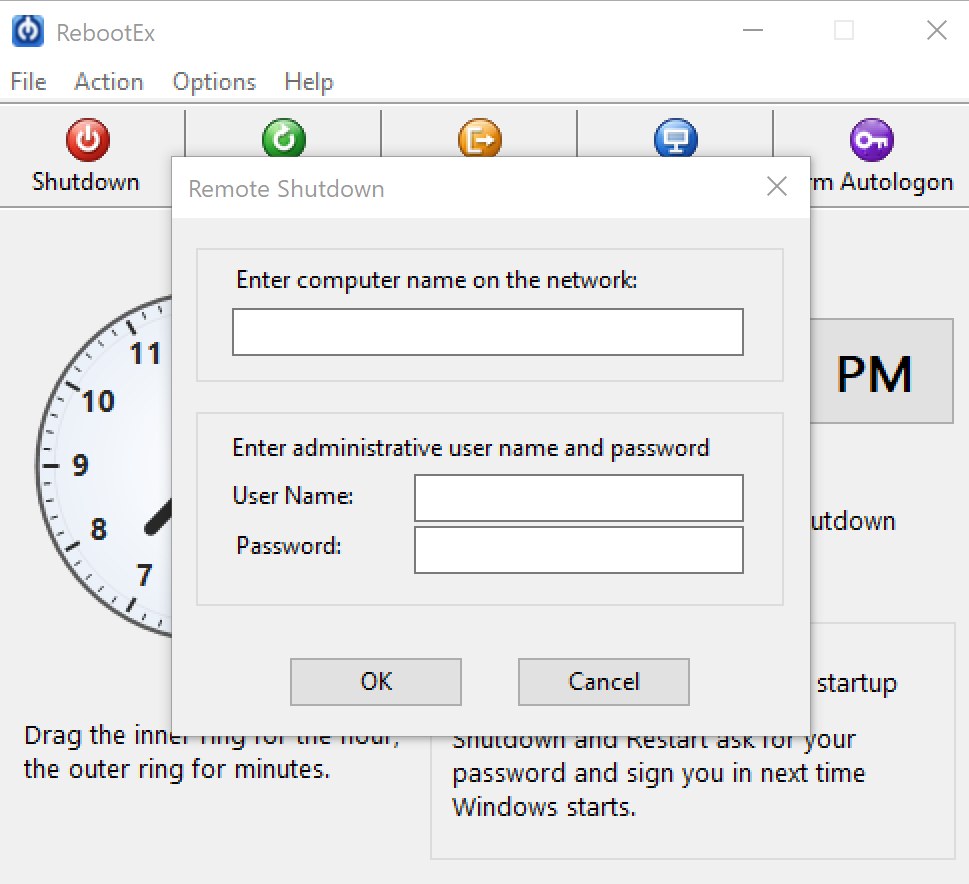The image size is (969, 884).
Task: Click hour 7 on the clock dial
Action: (145, 576)
